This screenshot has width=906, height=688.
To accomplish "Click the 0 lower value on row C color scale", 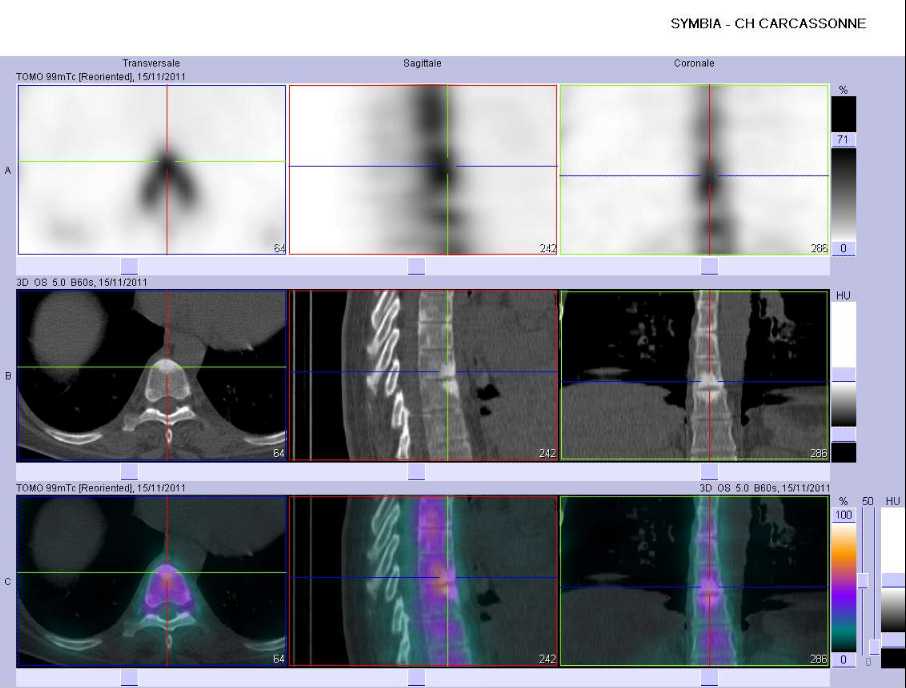I will tap(844, 659).
